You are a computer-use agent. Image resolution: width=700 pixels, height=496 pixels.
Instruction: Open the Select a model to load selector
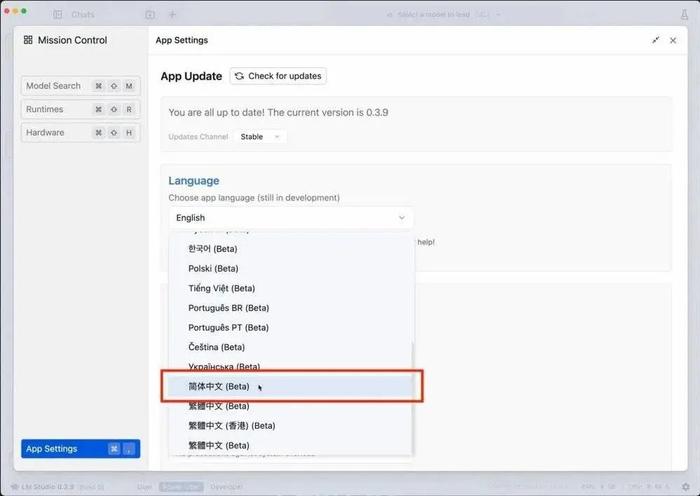click(x=443, y=14)
